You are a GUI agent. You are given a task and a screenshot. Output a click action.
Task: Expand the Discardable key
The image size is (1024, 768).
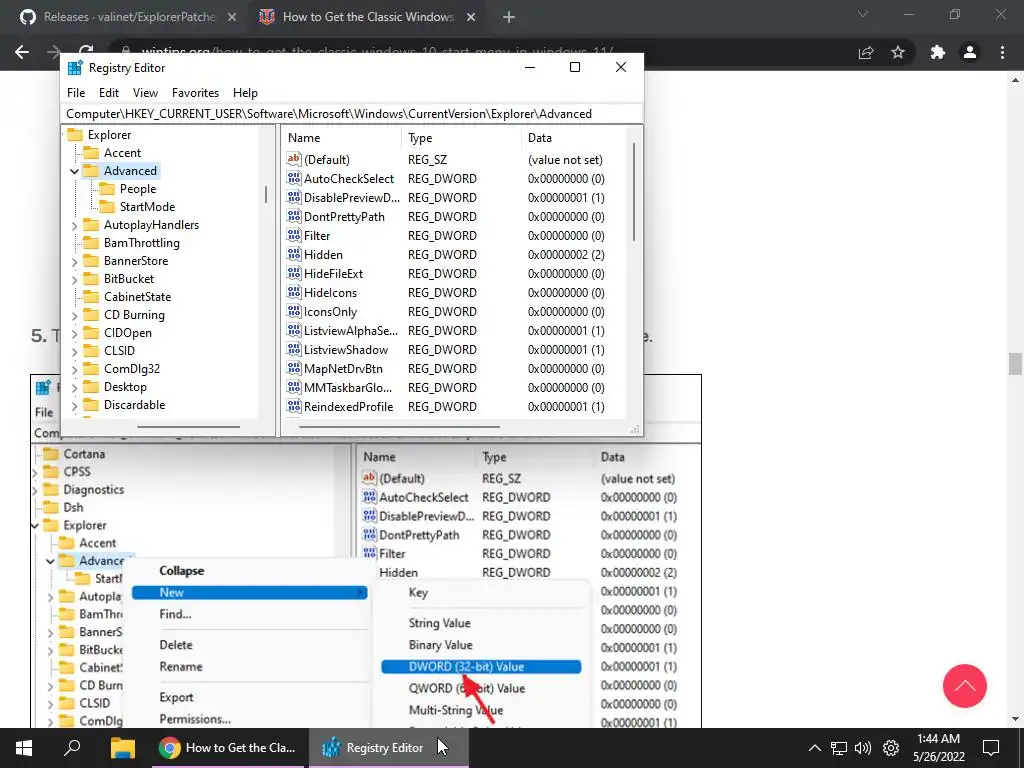(74, 405)
